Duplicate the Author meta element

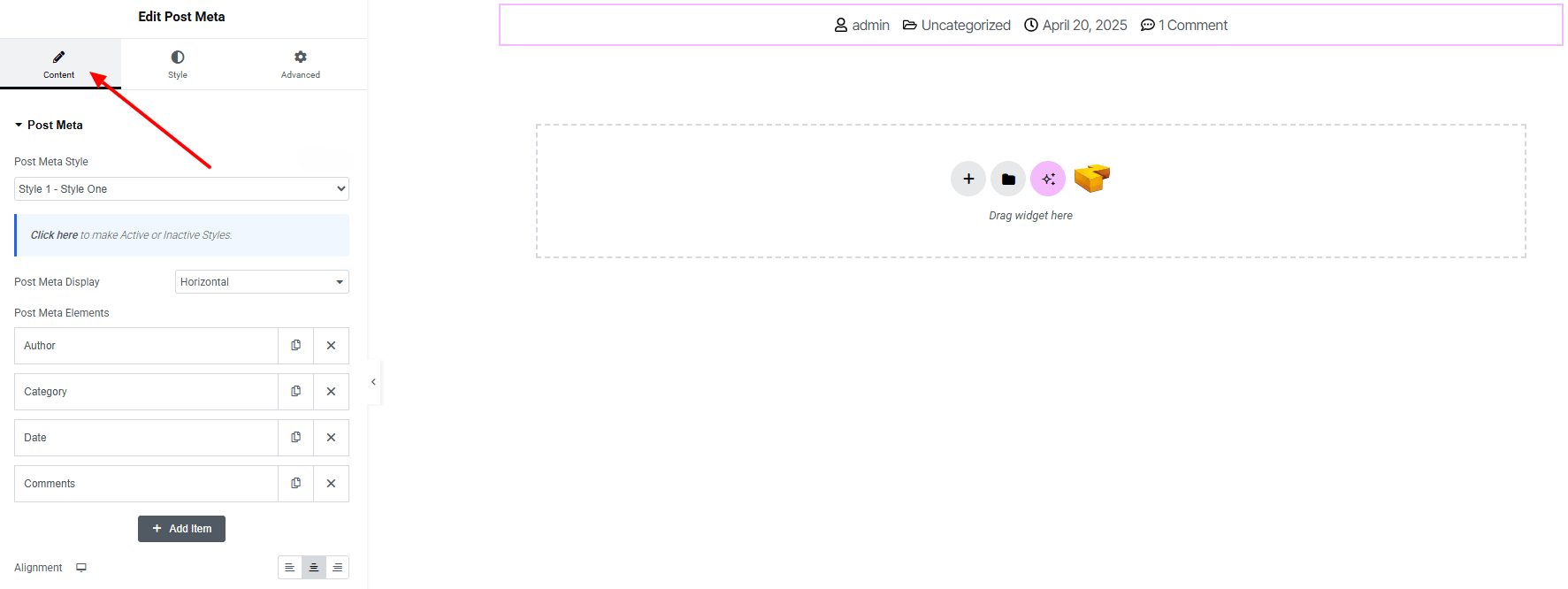point(295,346)
